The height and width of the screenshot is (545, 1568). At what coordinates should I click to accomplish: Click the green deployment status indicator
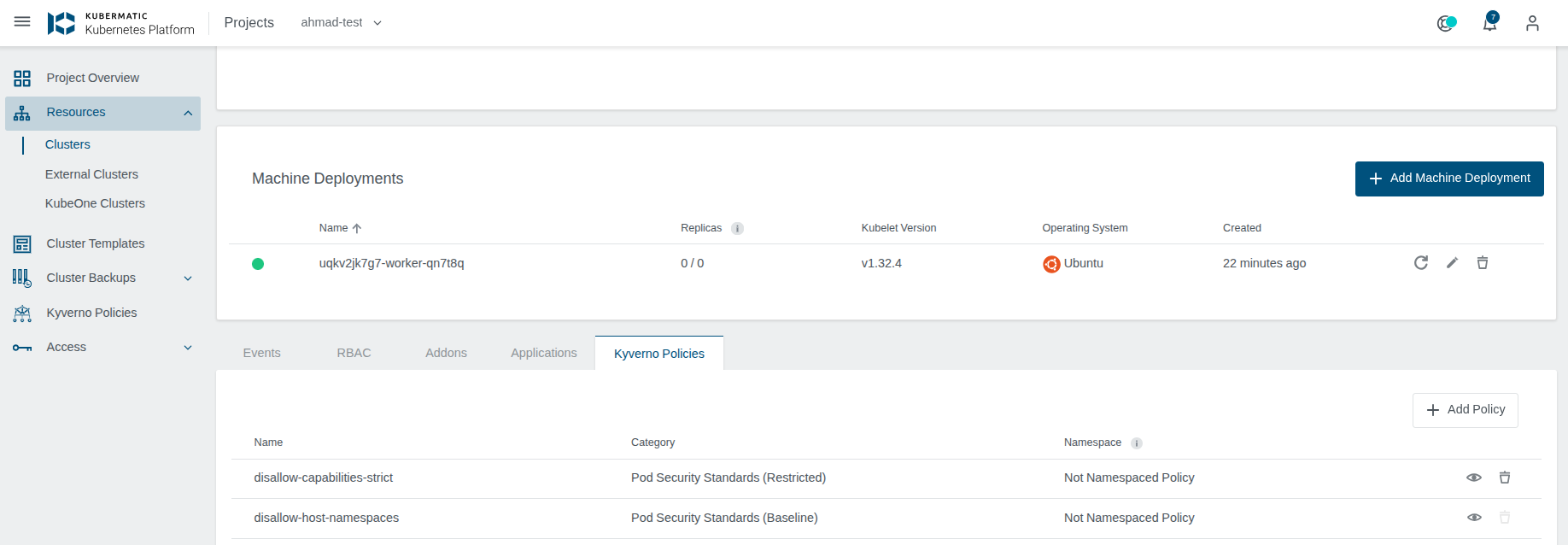(258, 264)
